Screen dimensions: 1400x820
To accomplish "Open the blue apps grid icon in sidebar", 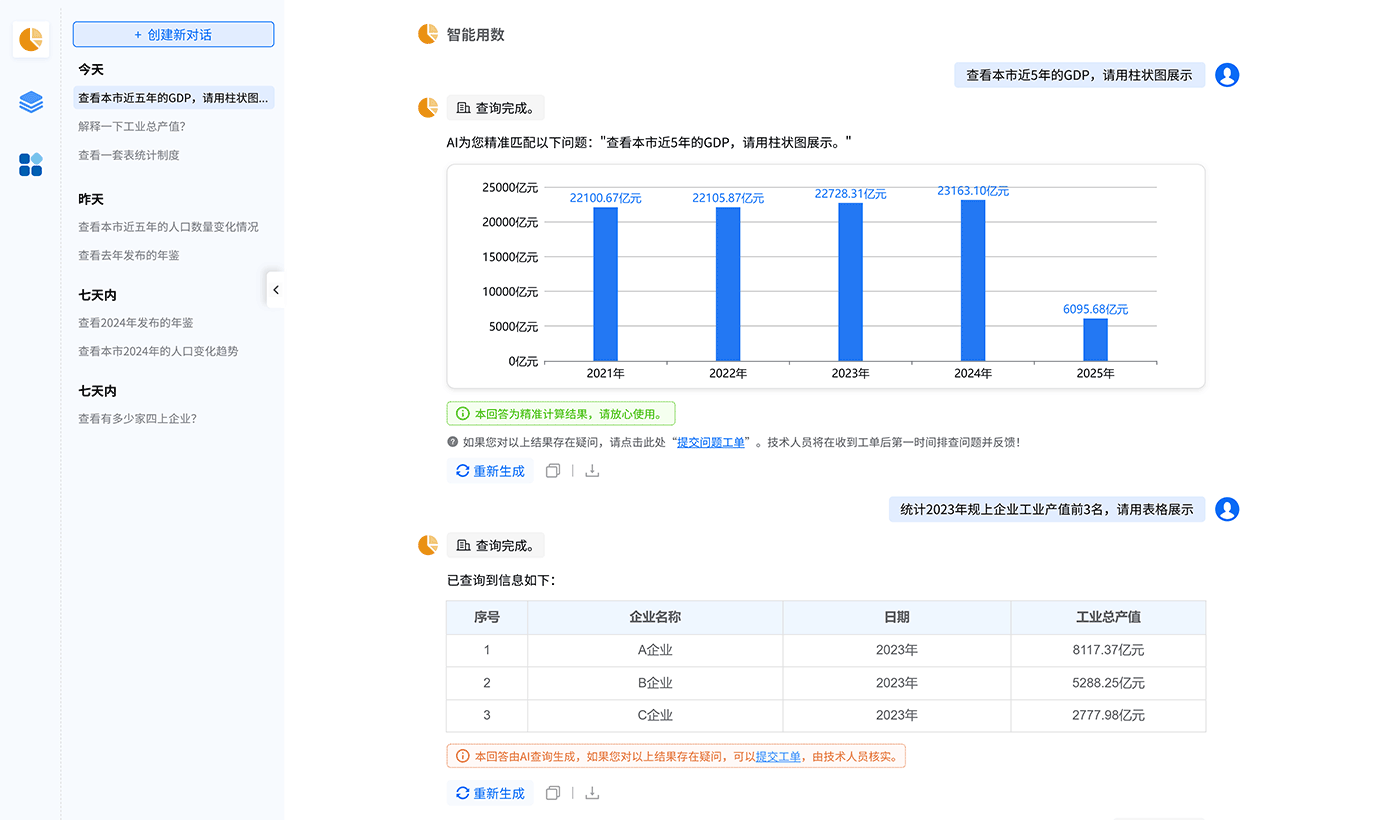I will coord(30,164).
